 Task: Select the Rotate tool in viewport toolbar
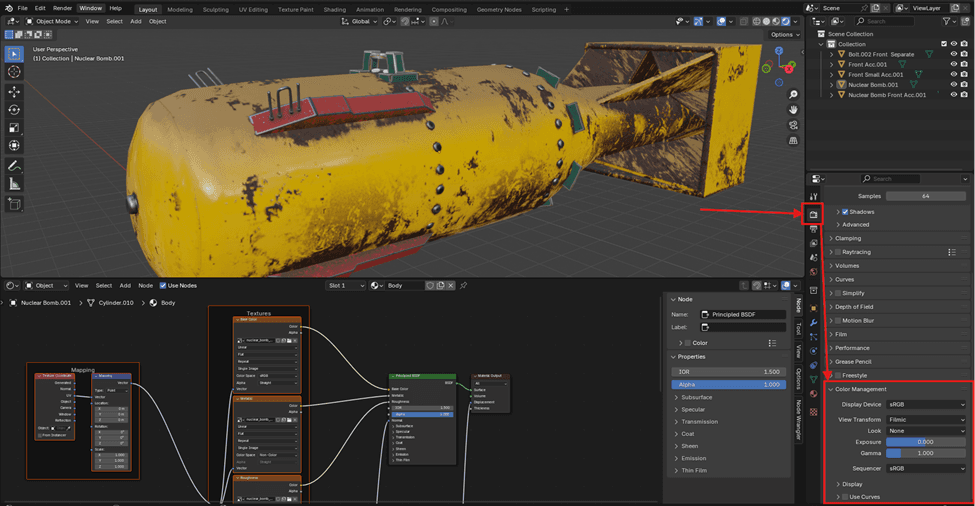(15, 109)
